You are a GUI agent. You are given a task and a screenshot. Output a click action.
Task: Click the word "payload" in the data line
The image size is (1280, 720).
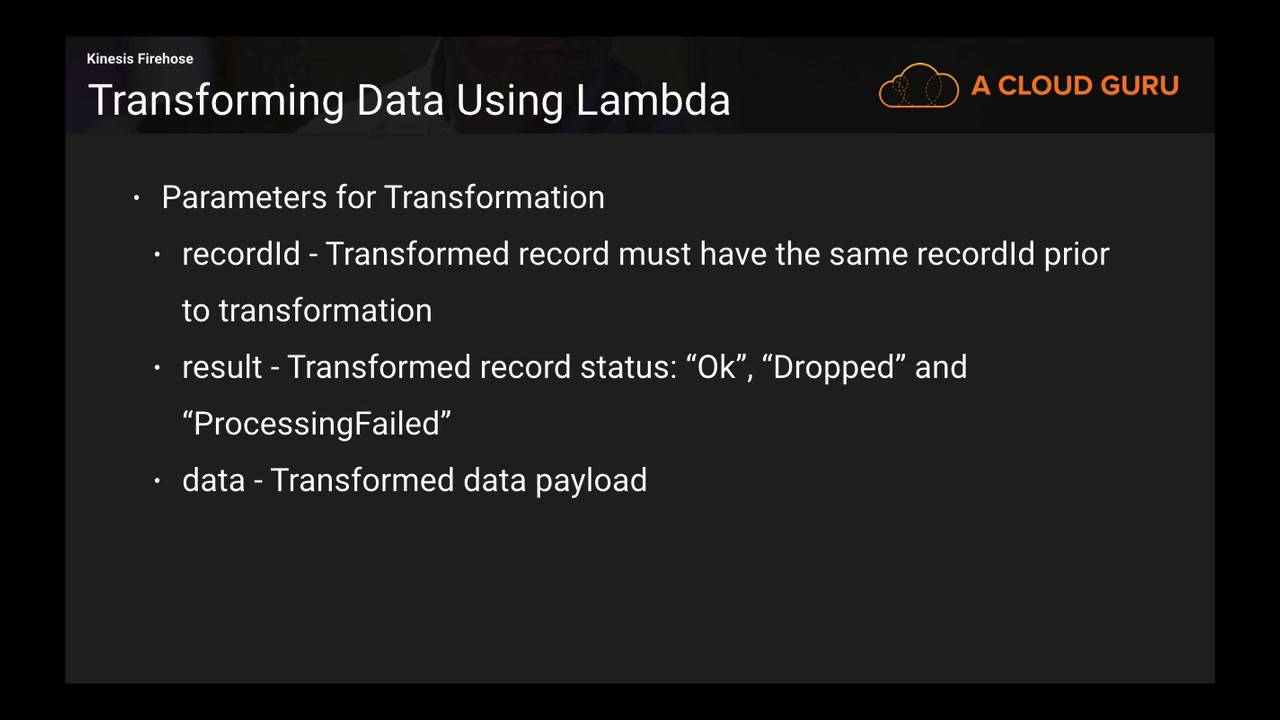[x=591, y=481]
